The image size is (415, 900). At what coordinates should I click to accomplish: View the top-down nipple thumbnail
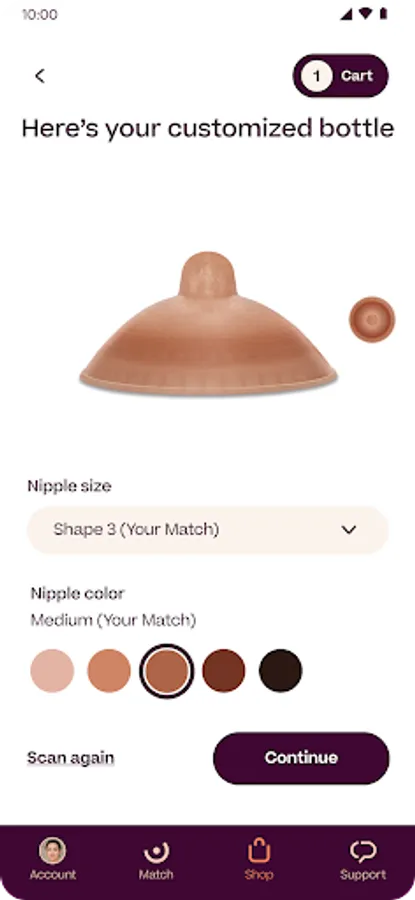point(372,319)
